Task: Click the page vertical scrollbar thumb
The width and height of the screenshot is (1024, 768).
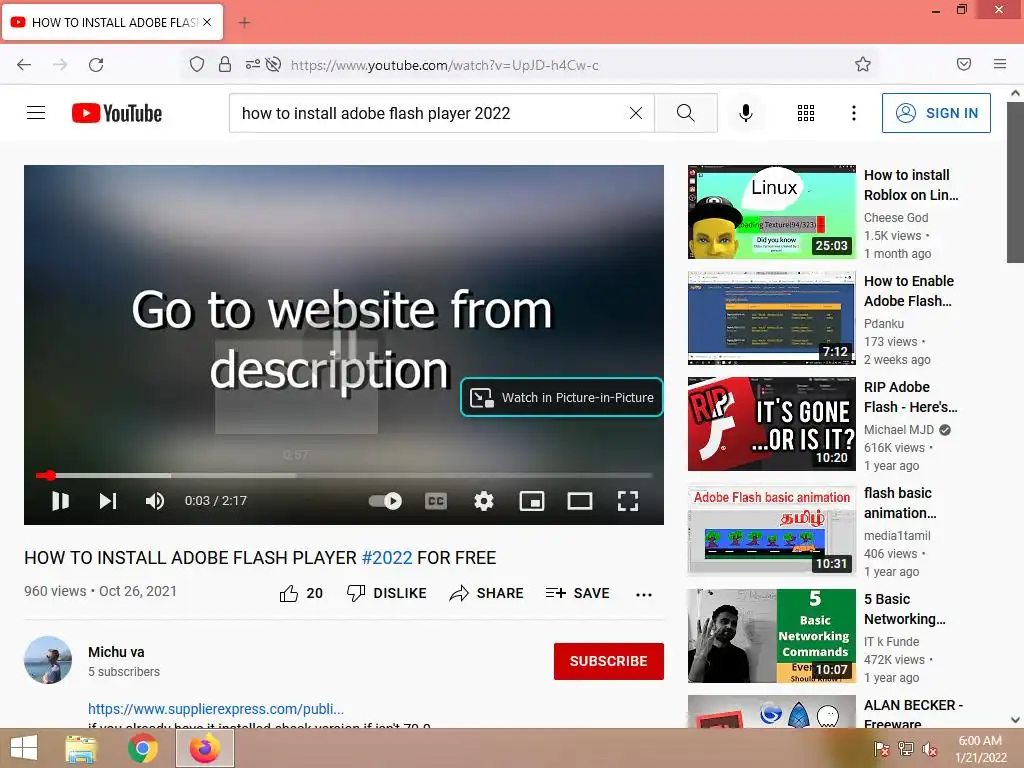Action: pos(1015,183)
